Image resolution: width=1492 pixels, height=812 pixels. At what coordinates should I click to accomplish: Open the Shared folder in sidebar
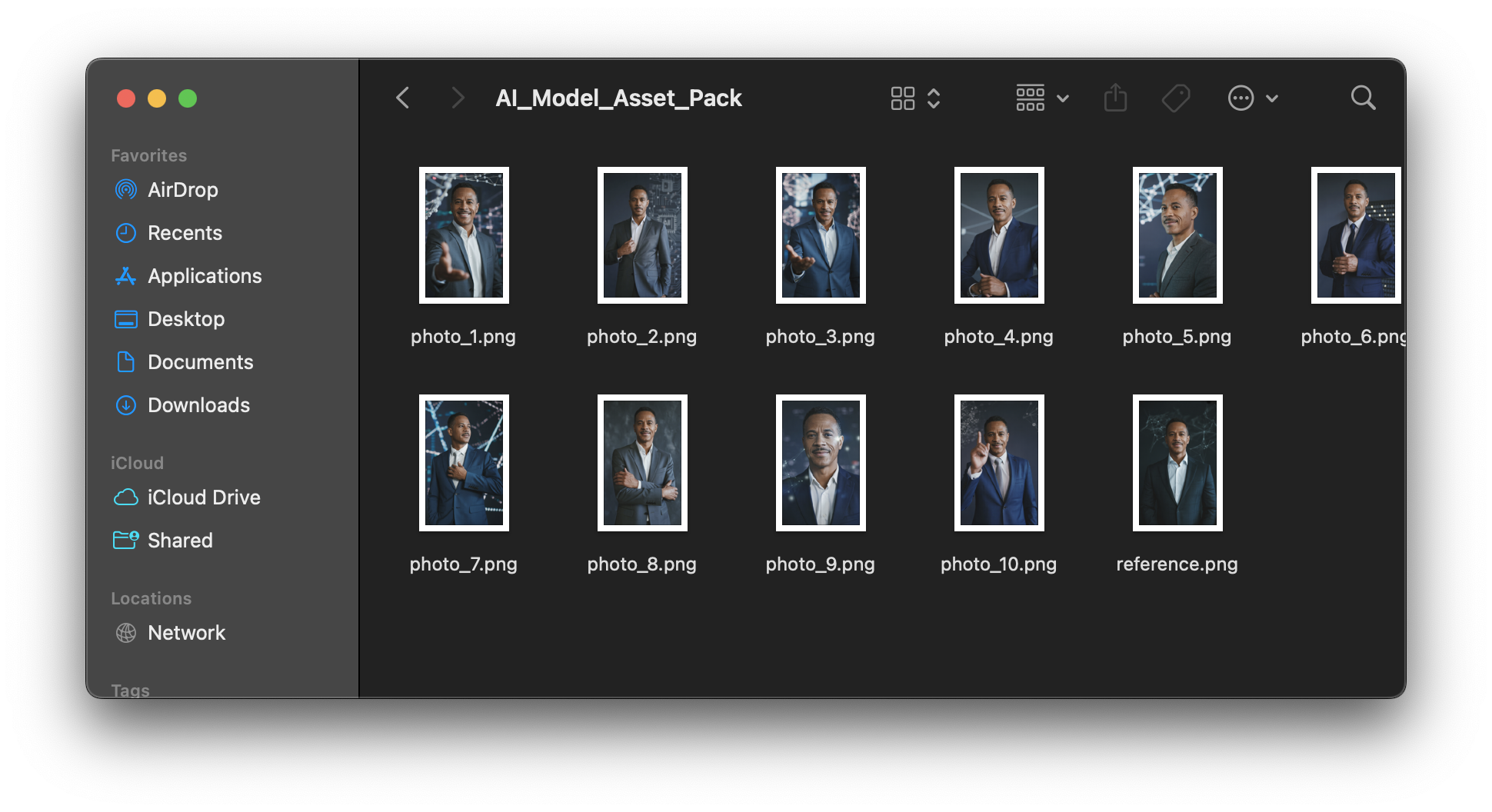click(180, 541)
